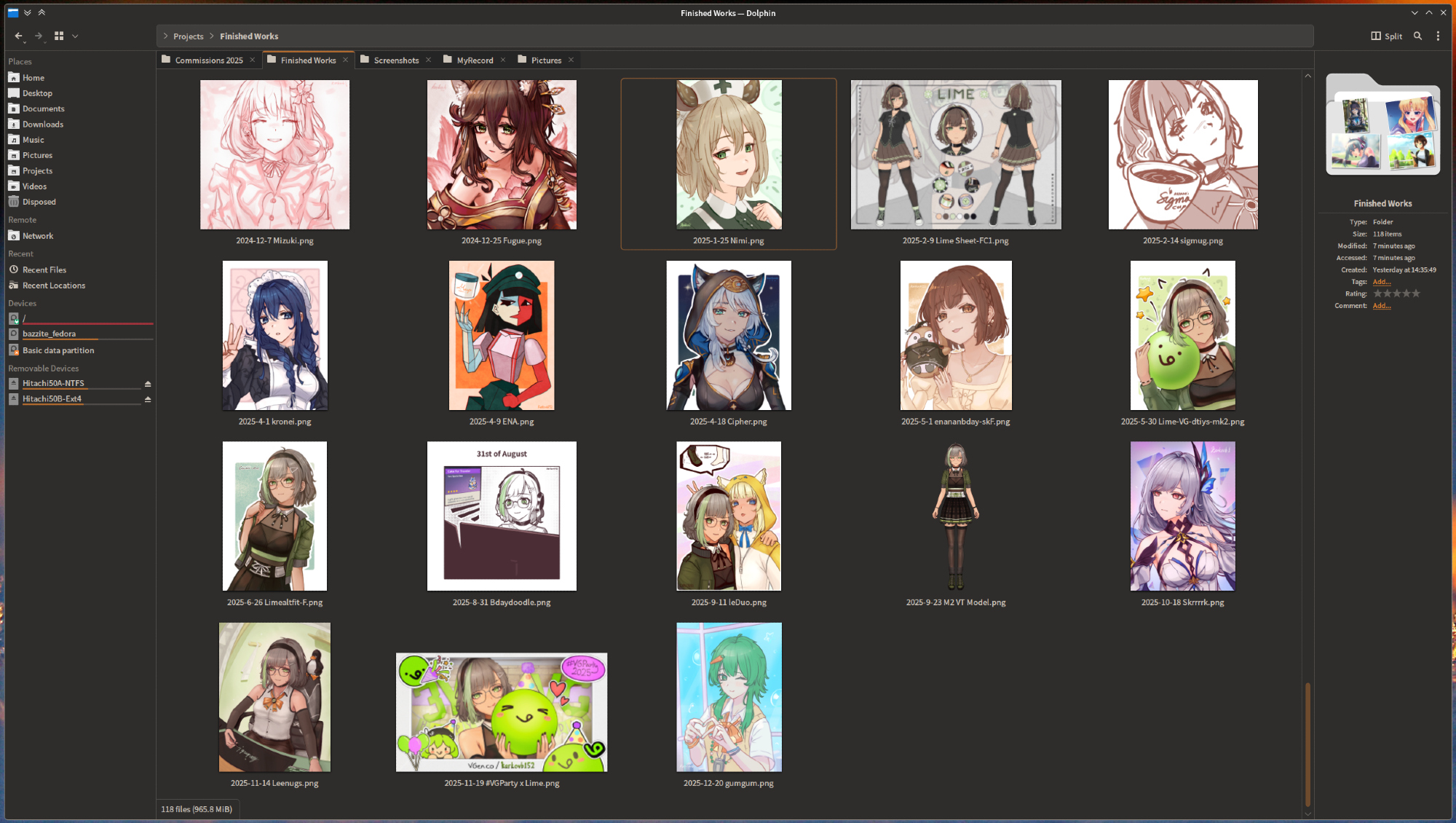Expand the chevron between Projects and Finished Works
Image resolution: width=1456 pixels, height=823 pixels.
tap(212, 36)
